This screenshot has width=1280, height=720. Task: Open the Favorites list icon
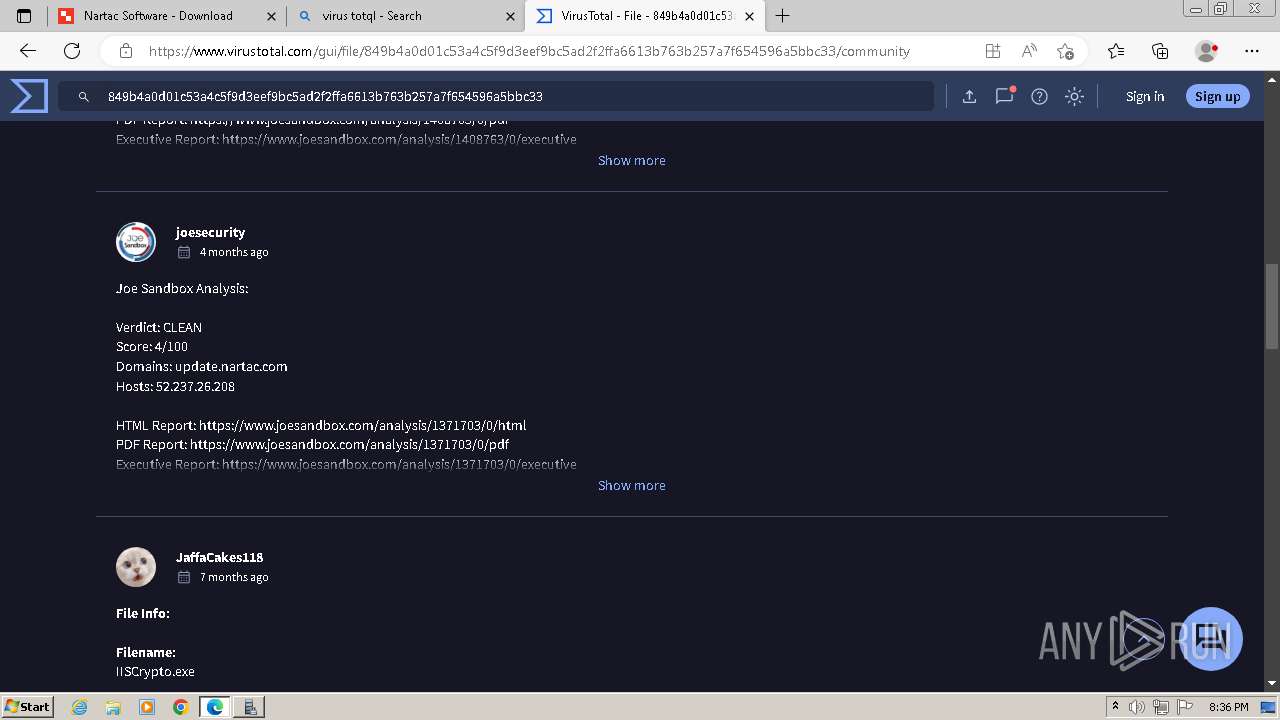coord(1116,51)
